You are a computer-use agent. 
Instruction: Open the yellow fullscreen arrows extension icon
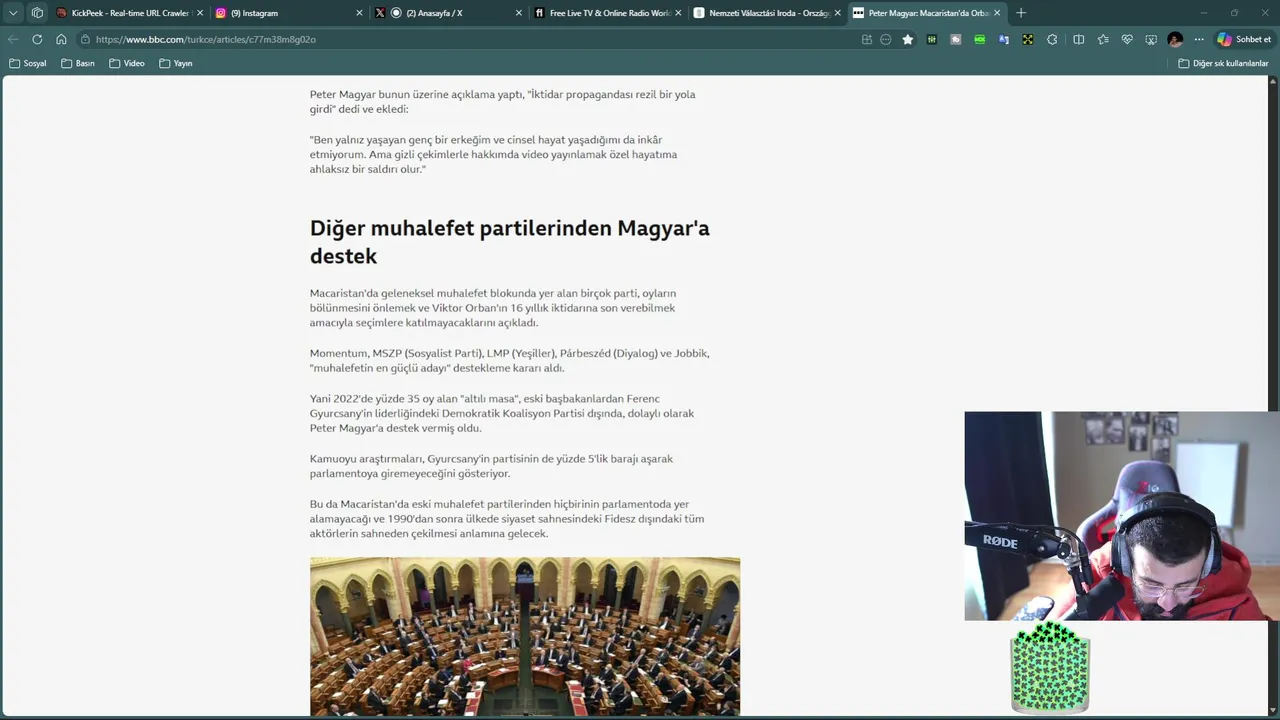coord(1028,39)
